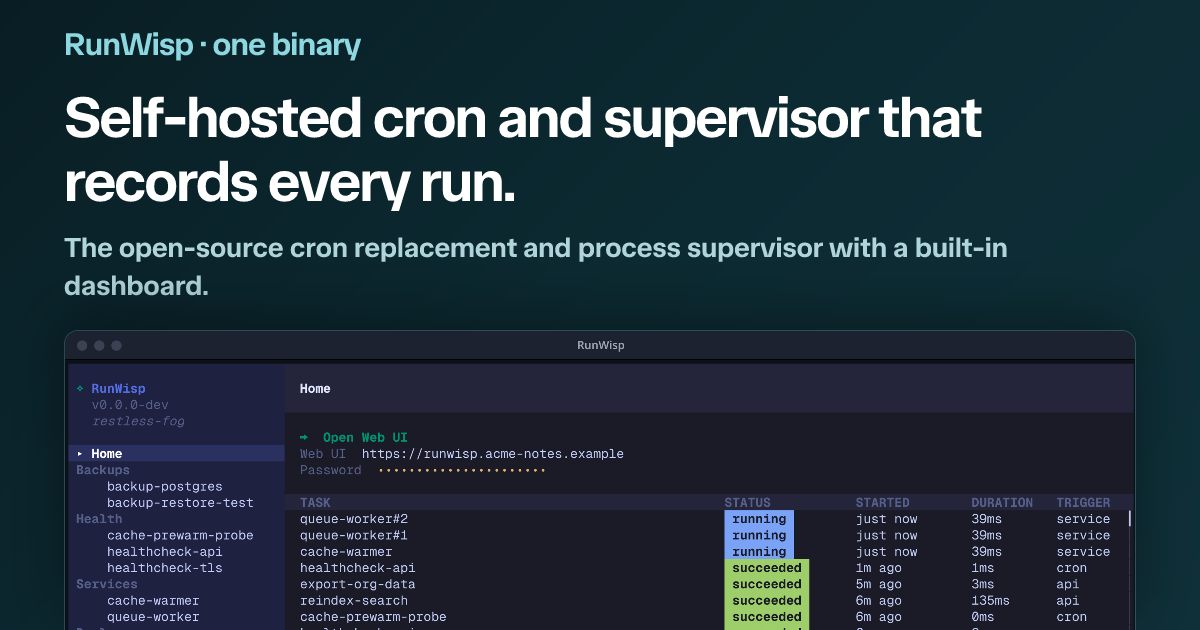This screenshot has width=1200, height=630.
Task: Select the cache-warmer row in task table
Action: 708,552
